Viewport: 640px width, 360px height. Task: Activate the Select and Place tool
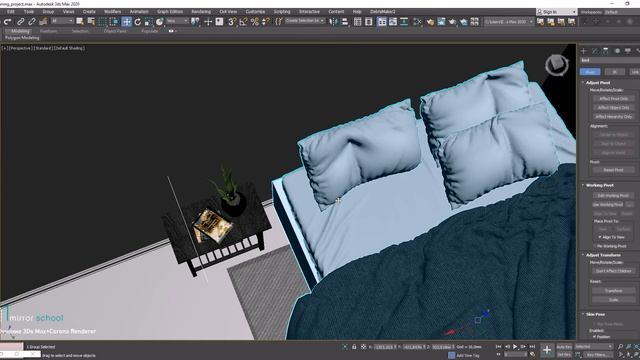[x=160, y=22]
